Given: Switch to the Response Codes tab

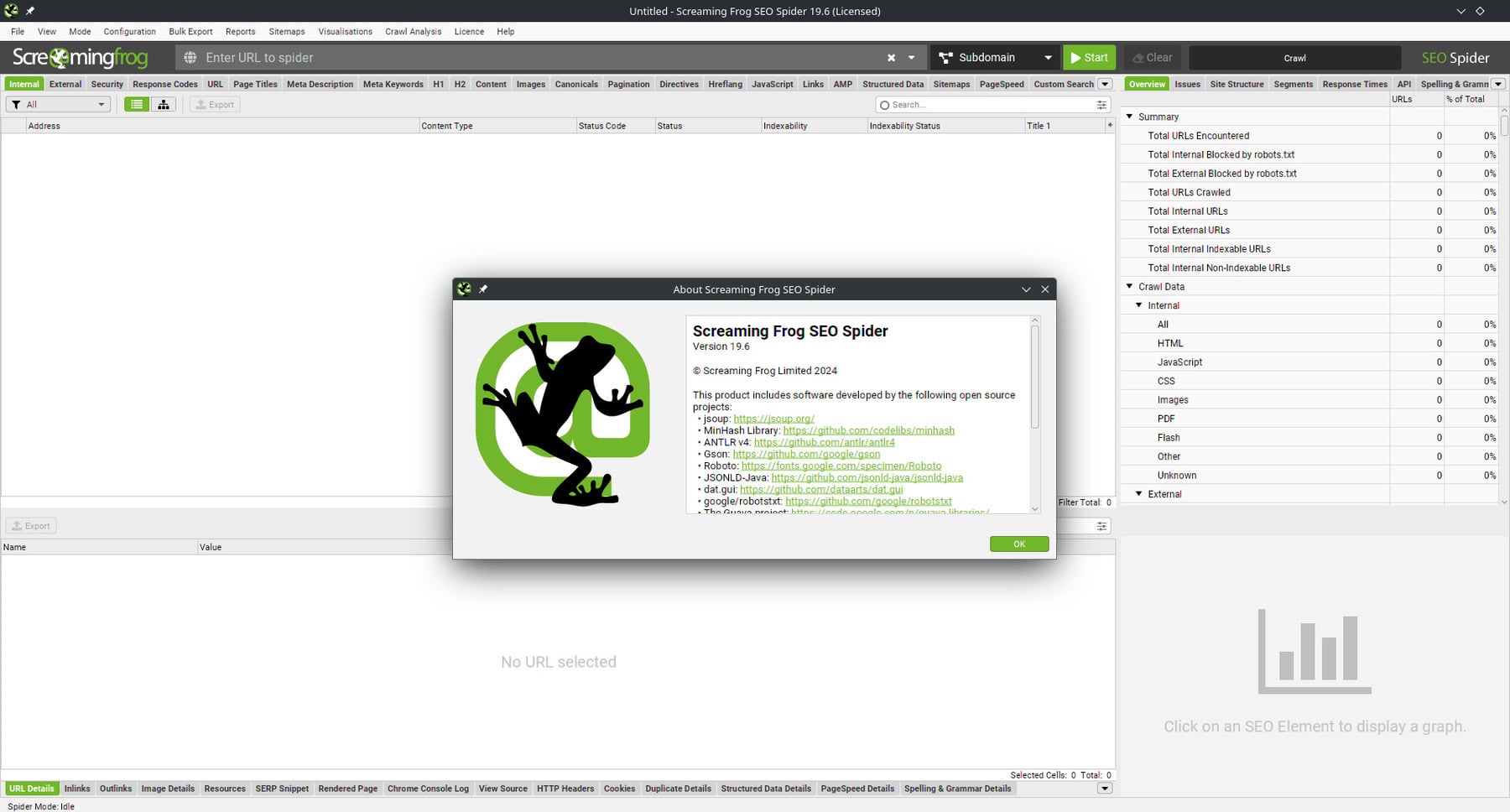Looking at the screenshot, I should click(165, 84).
